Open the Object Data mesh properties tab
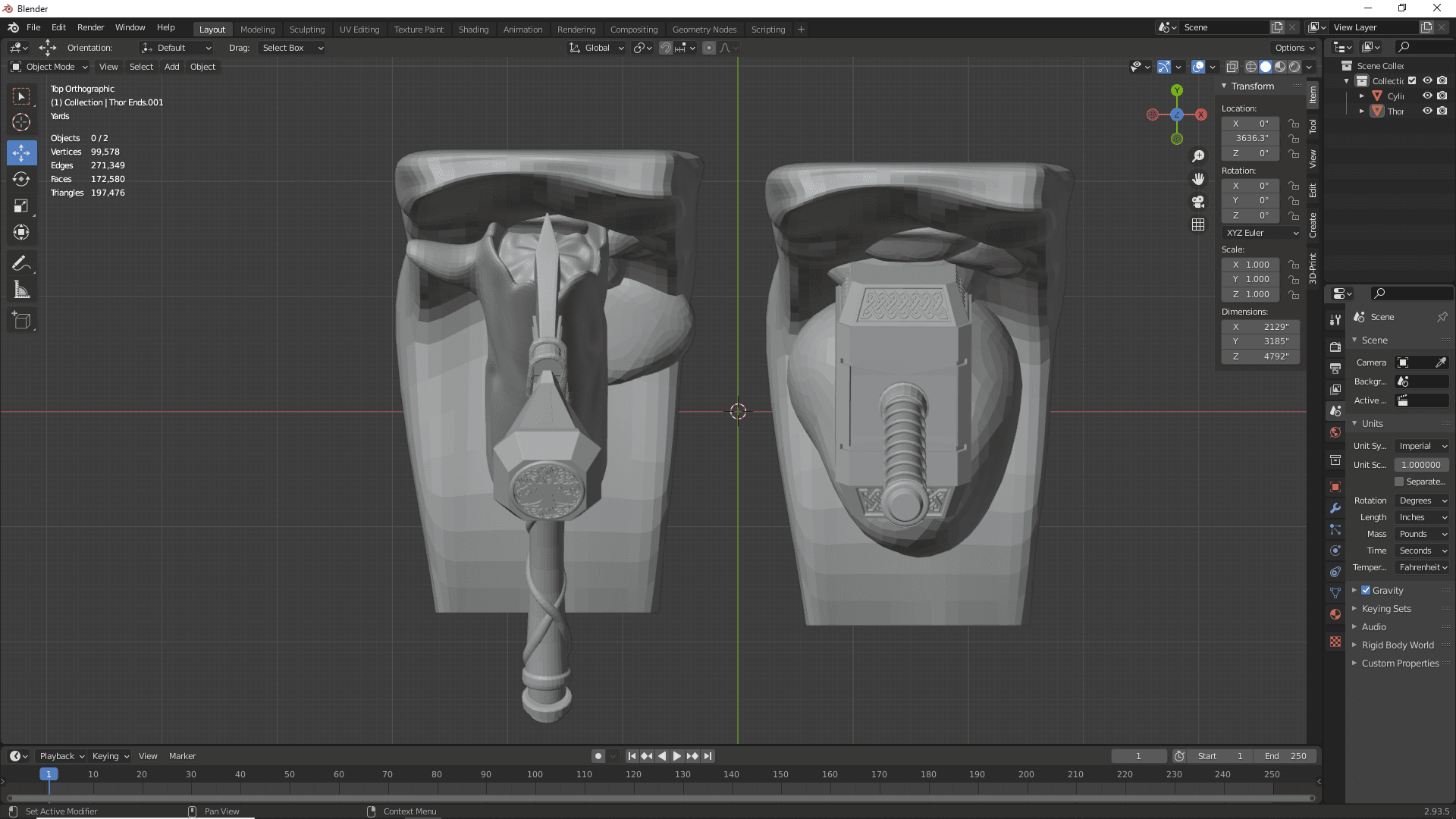The height and width of the screenshot is (819, 1456). tap(1335, 593)
